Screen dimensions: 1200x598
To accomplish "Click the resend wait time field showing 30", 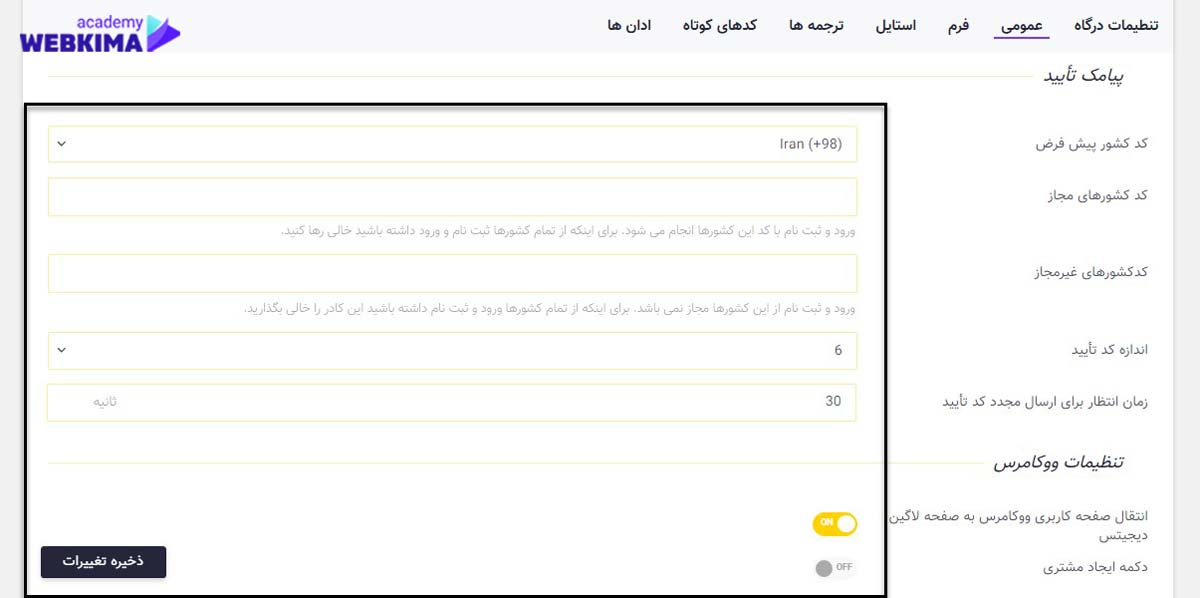I will point(452,402).
